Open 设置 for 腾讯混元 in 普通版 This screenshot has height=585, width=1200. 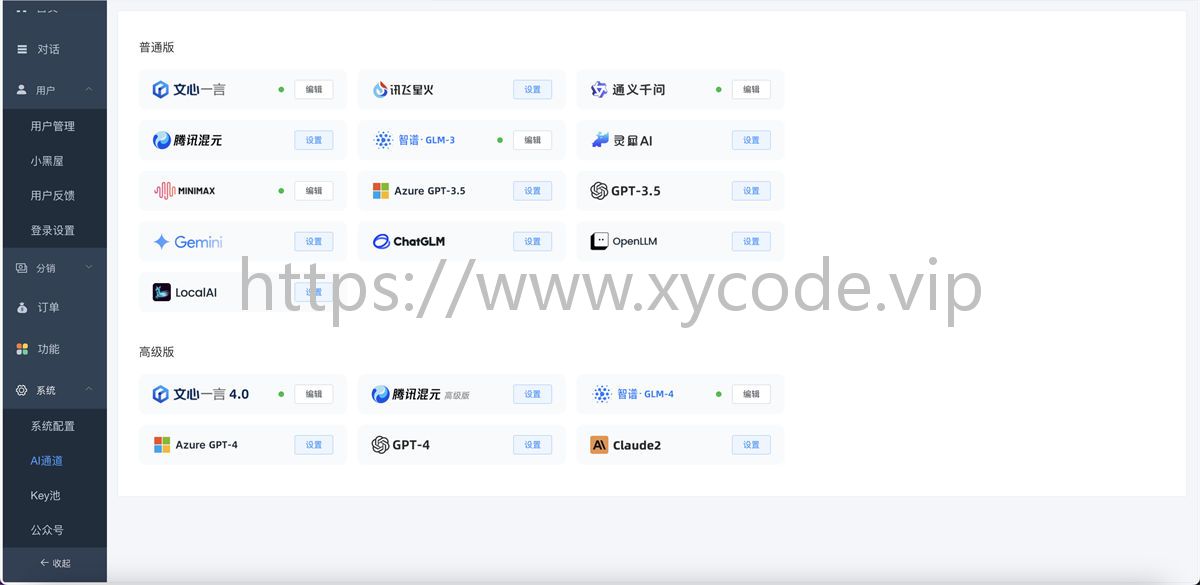click(314, 141)
